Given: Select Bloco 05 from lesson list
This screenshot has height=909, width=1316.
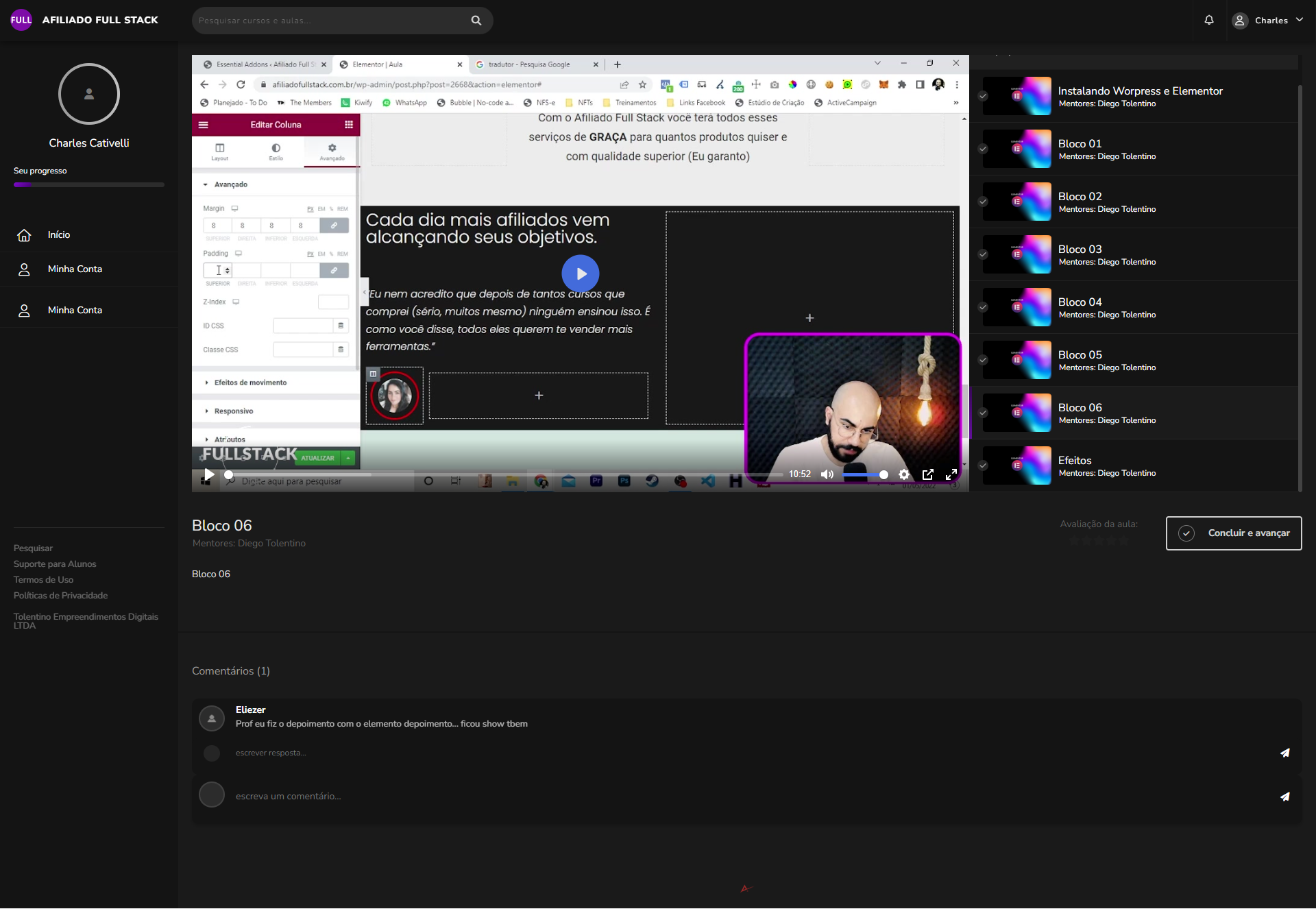Looking at the screenshot, I should [1080, 355].
